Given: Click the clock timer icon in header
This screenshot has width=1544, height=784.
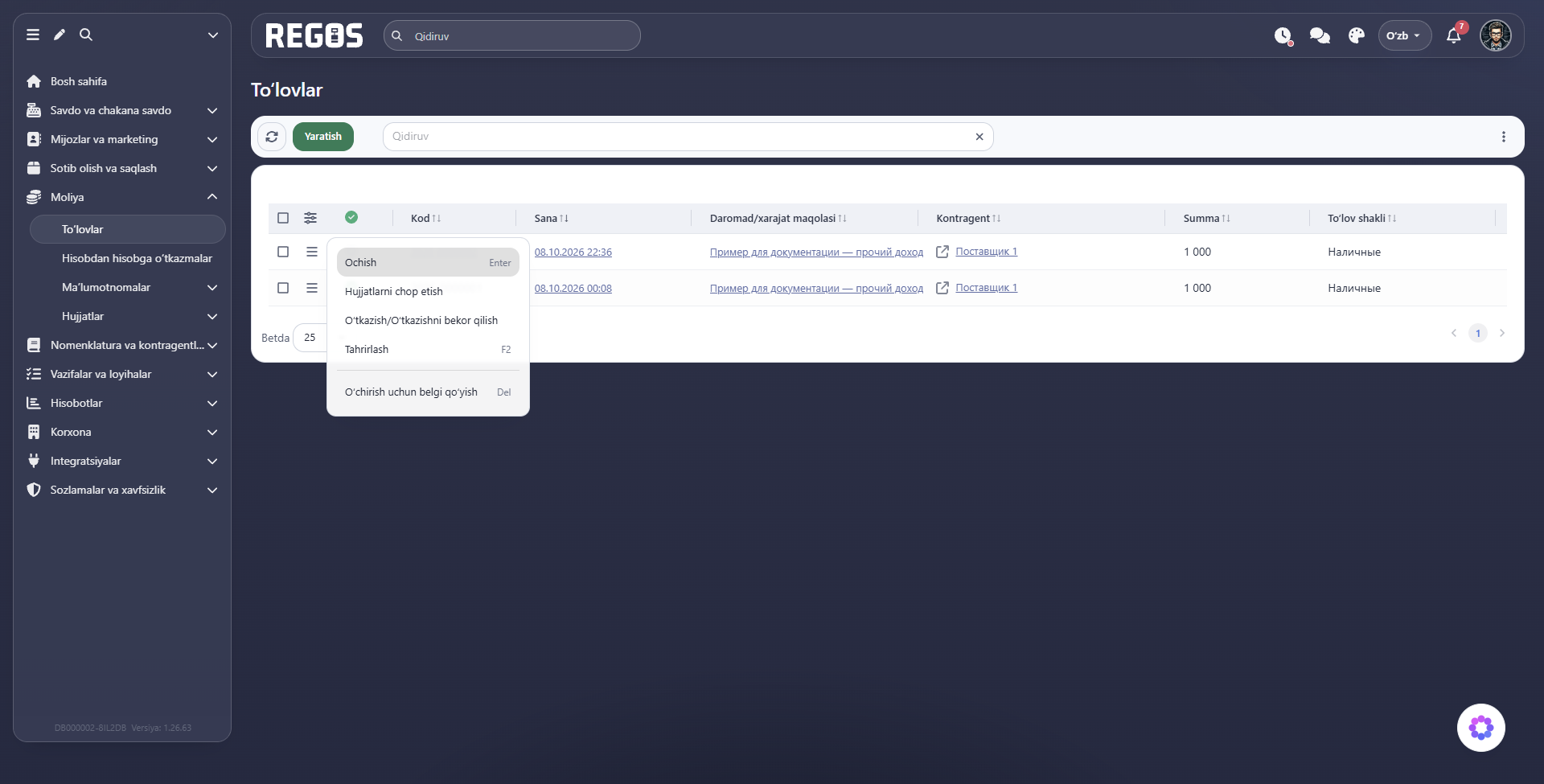Looking at the screenshot, I should [1283, 35].
